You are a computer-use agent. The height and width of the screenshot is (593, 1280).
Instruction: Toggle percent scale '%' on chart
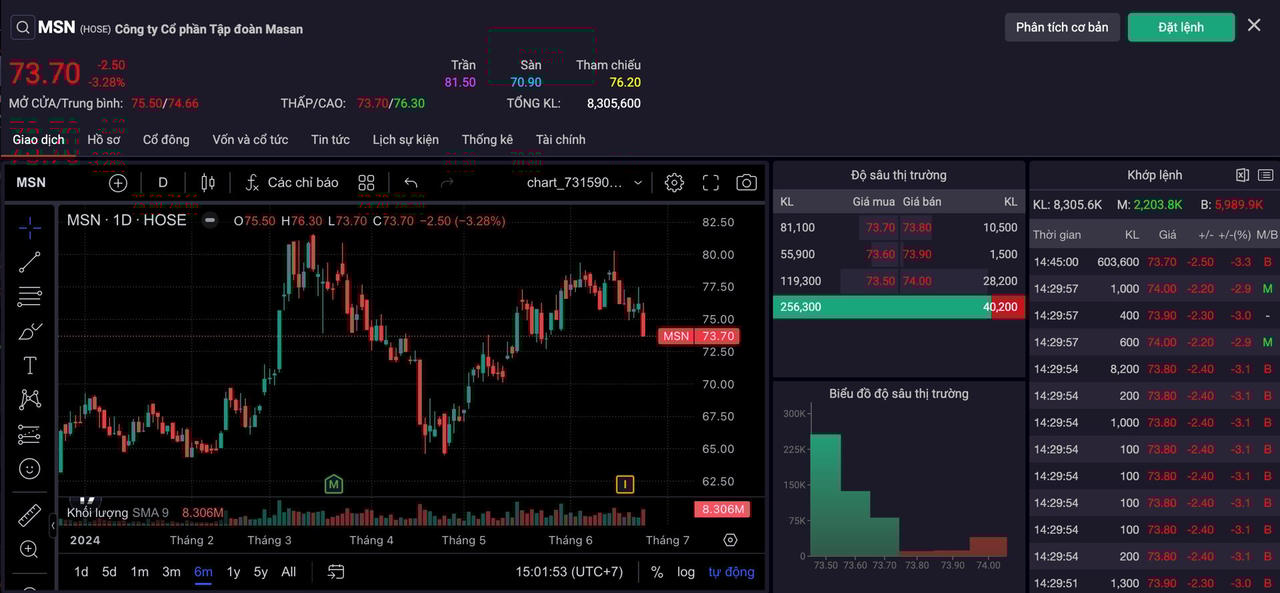pos(657,572)
